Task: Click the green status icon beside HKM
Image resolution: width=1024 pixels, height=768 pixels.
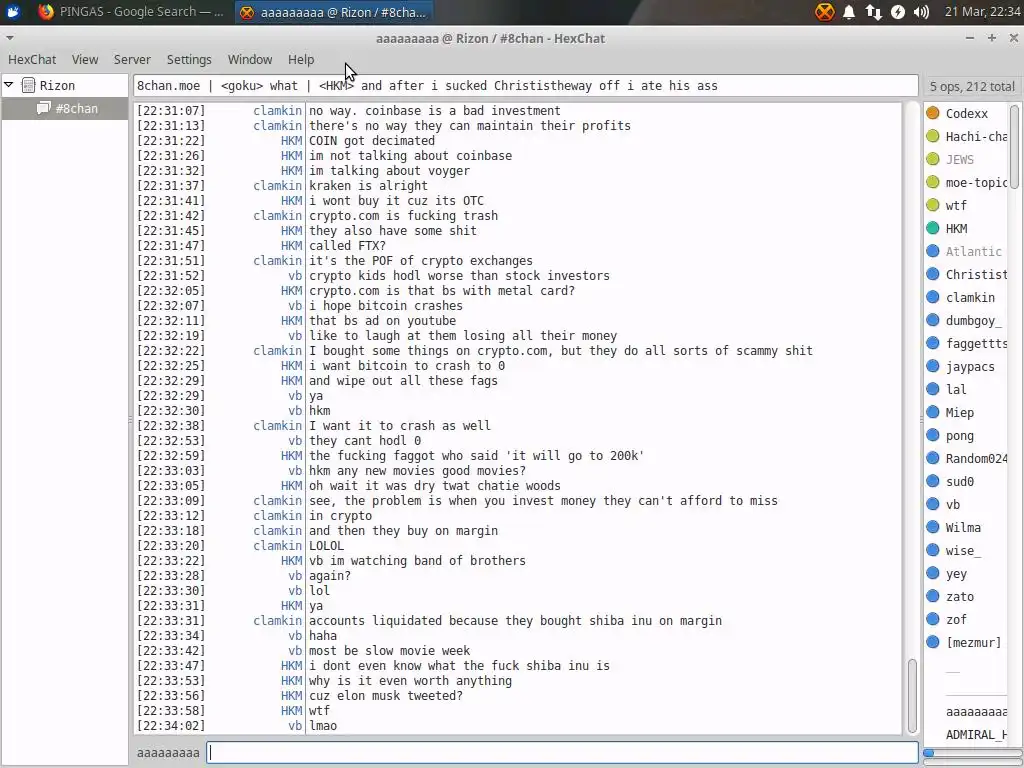Action: tap(933, 228)
